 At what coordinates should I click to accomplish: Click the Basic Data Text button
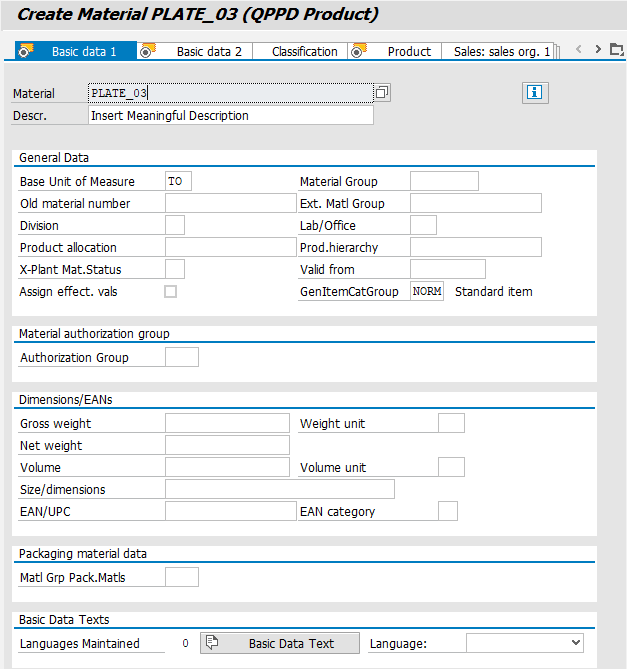tap(280, 643)
